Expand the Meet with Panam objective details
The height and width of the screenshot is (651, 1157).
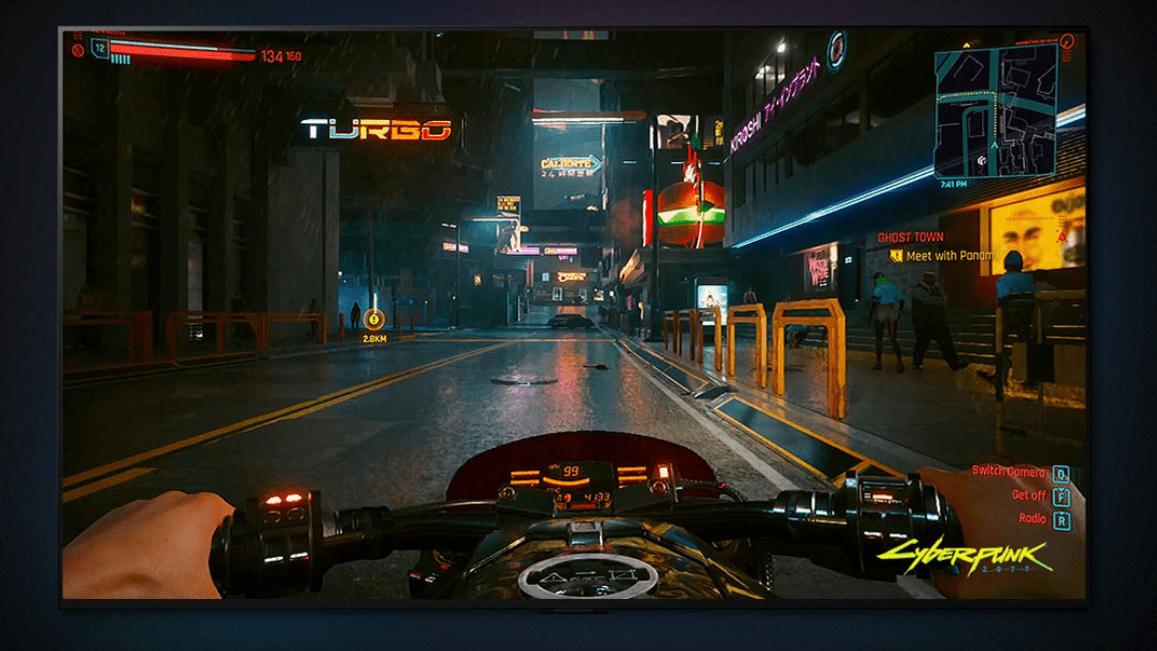[x=949, y=255]
